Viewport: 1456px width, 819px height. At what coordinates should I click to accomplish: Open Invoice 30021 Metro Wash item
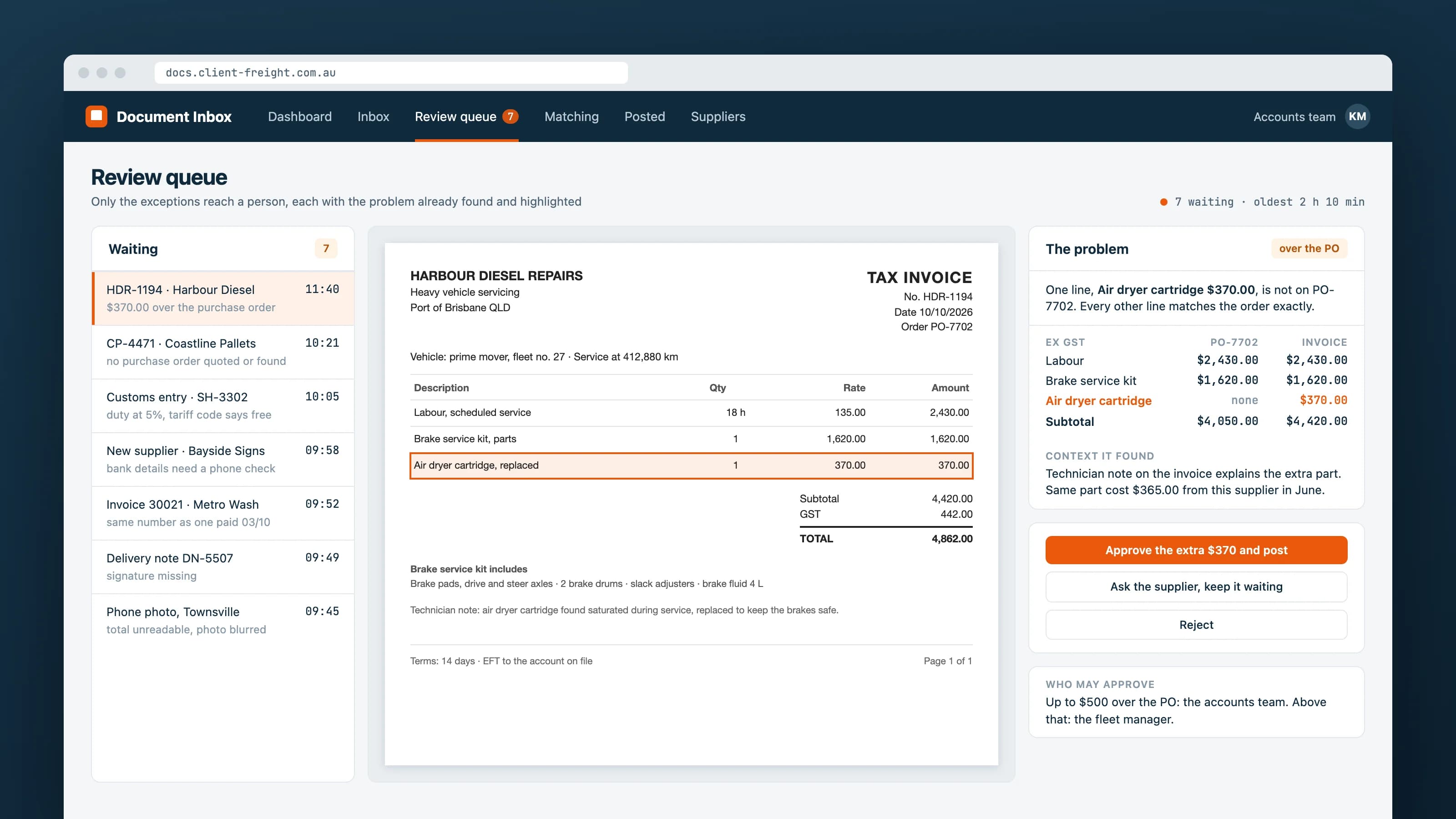coord(222,513)
